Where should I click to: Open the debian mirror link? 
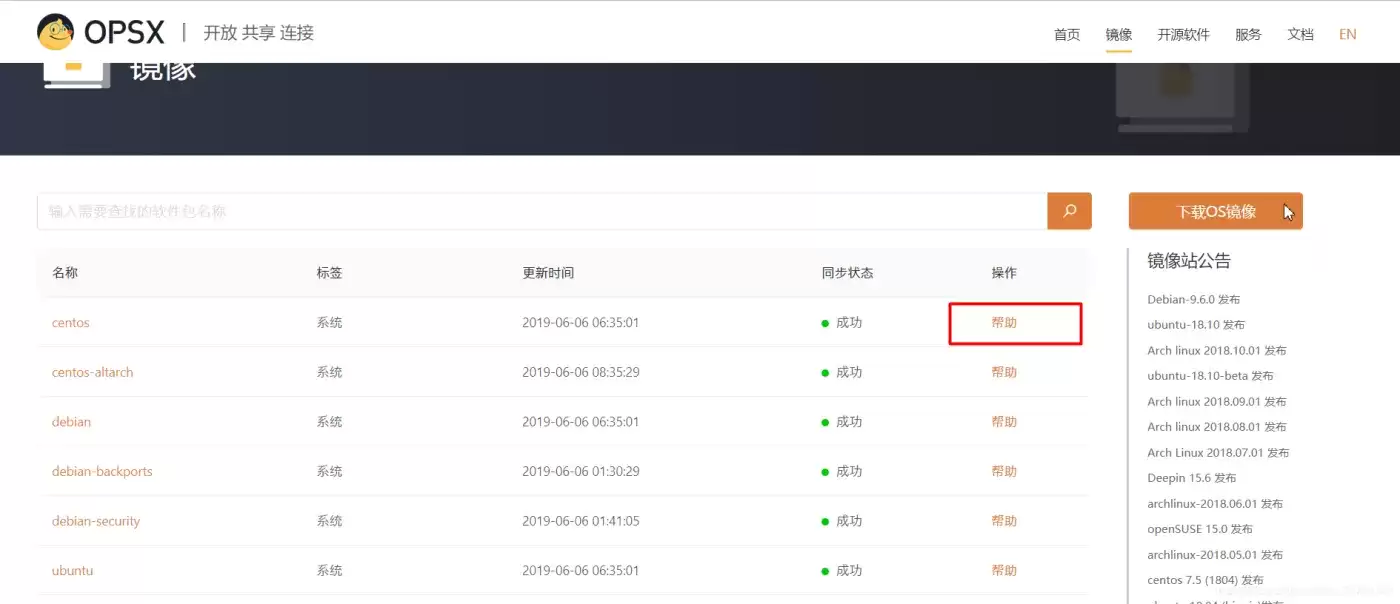coord(71,422)
